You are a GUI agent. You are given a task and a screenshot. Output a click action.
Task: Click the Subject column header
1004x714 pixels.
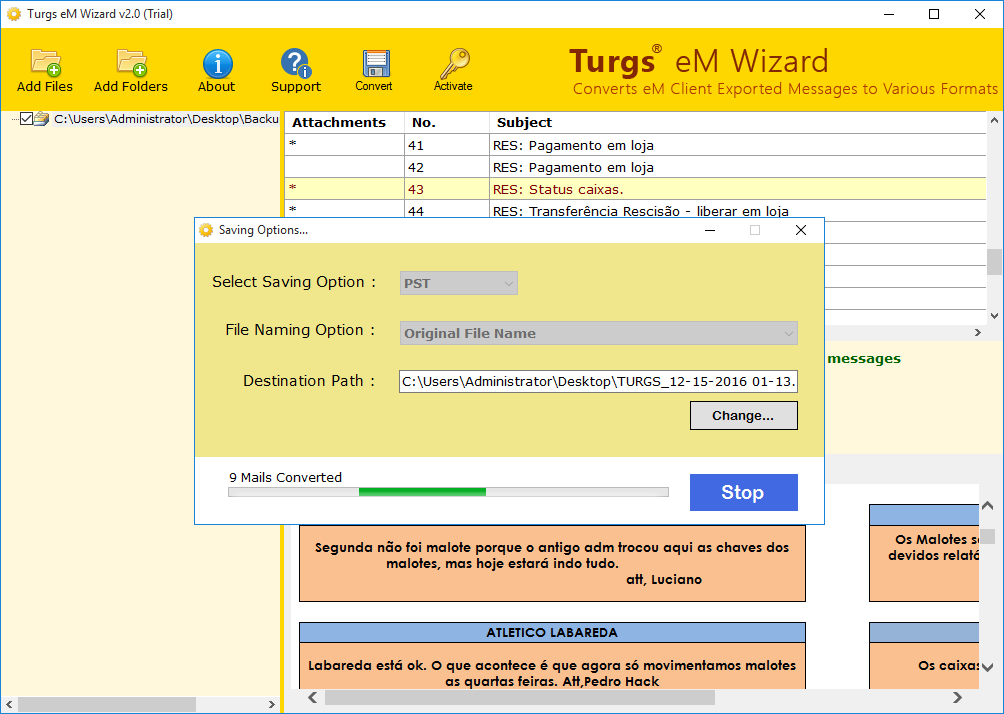click(x=738, y=122)
